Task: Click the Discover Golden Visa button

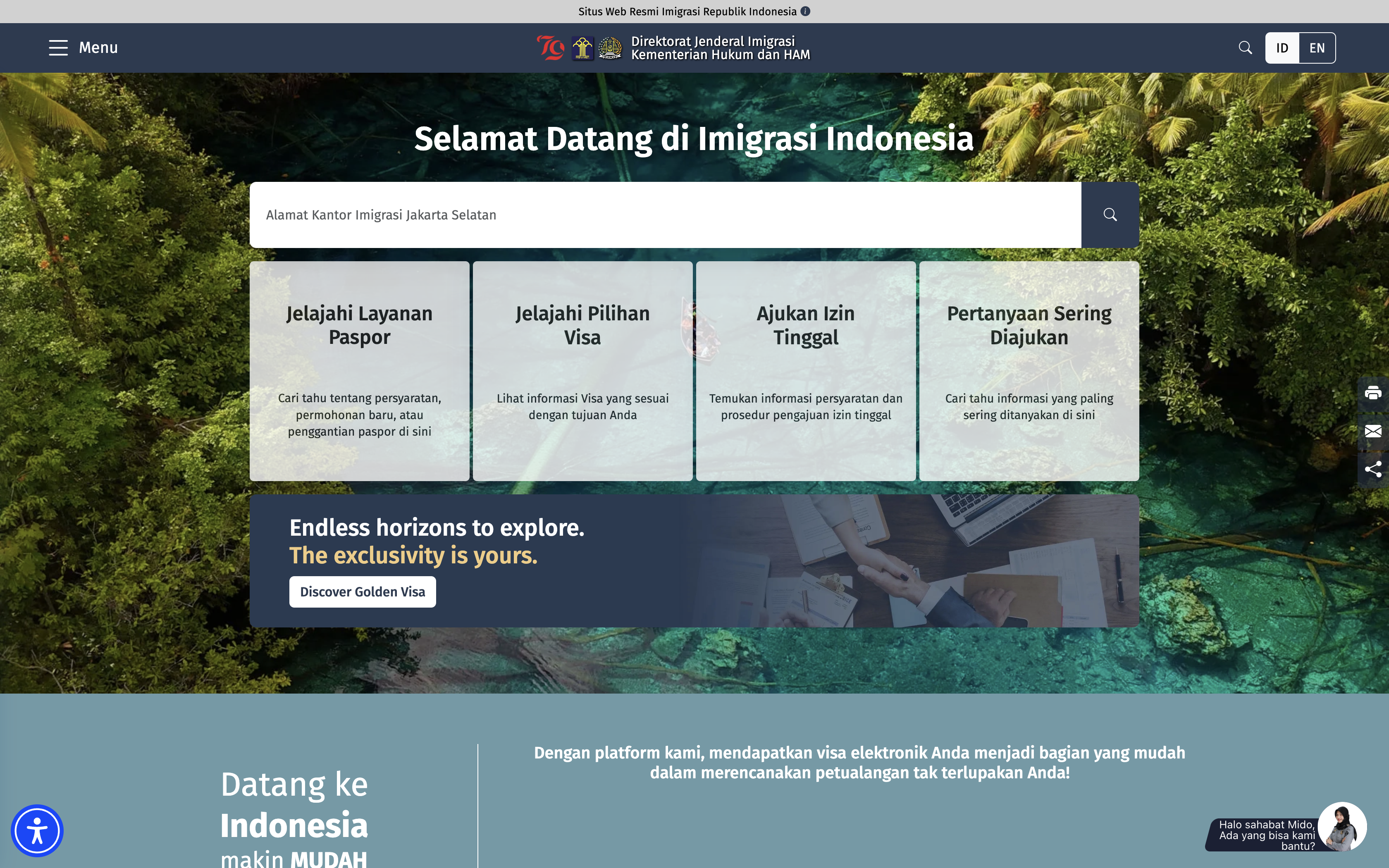Action: 363,592
